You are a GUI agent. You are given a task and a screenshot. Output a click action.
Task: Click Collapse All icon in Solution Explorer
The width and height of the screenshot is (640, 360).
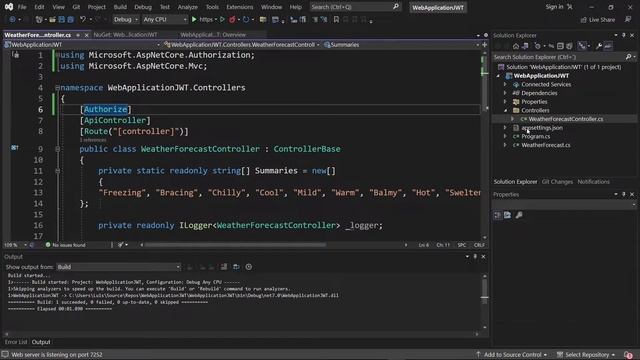point(560,46)
